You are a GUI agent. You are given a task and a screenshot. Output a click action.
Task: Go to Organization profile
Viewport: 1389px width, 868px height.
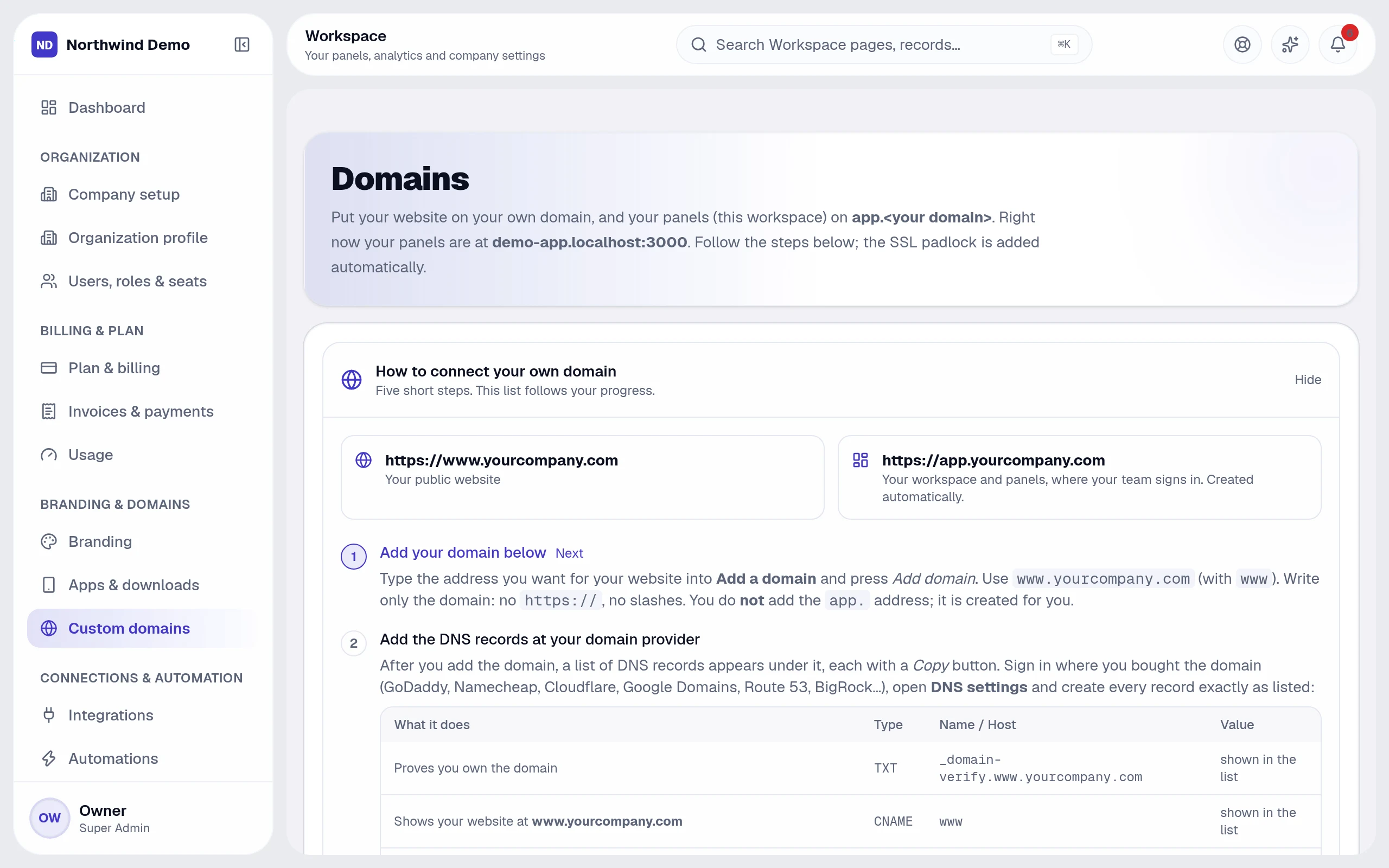[x=142, y=238]
